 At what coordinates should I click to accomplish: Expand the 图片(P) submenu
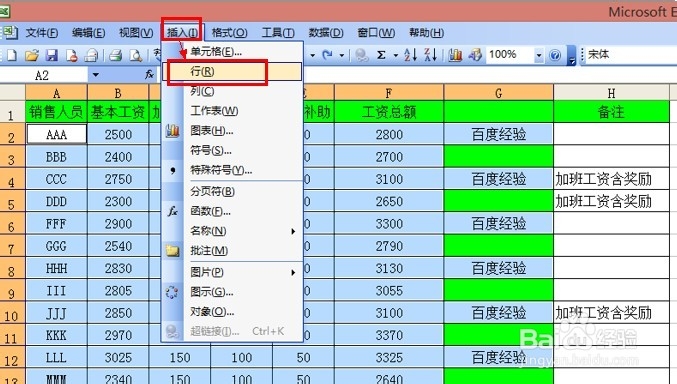(293, 273)
